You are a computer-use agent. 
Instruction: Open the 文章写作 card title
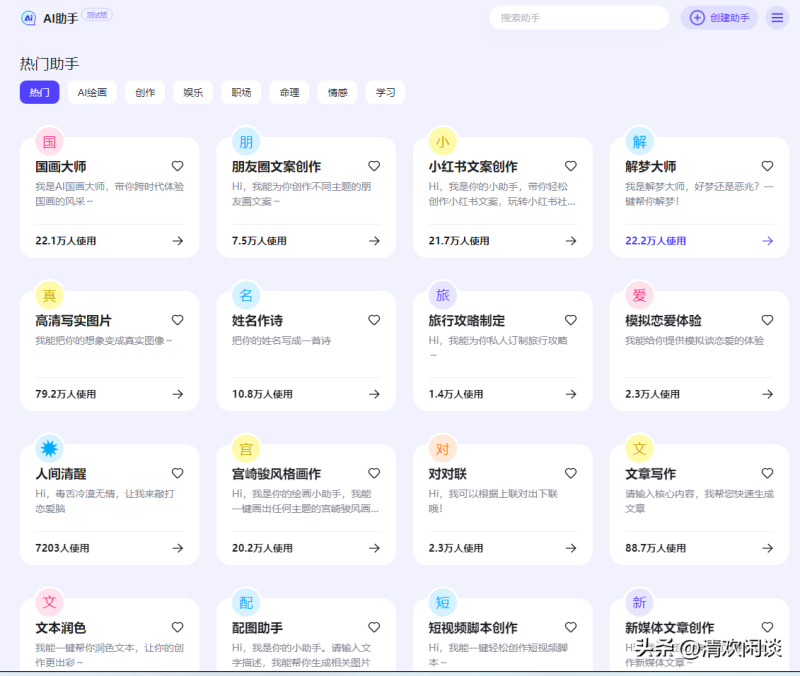tap(651, 474)
